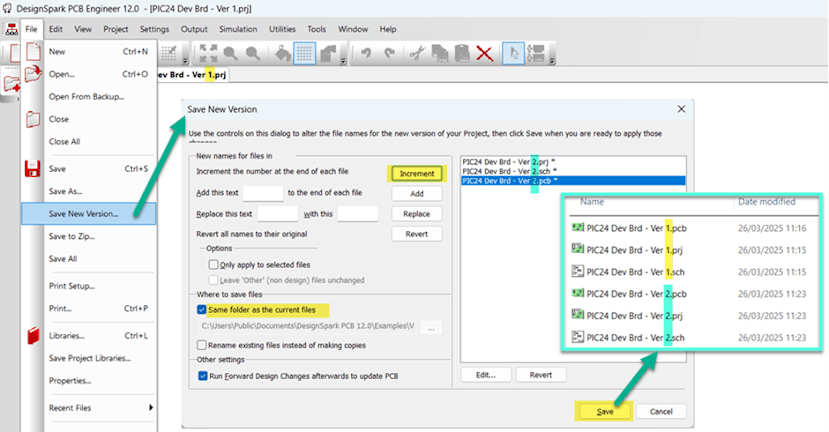This screenshot has height=432, width=829.
Task: Choose 'Save New Version...' in File menu
Action: point(89,214)
